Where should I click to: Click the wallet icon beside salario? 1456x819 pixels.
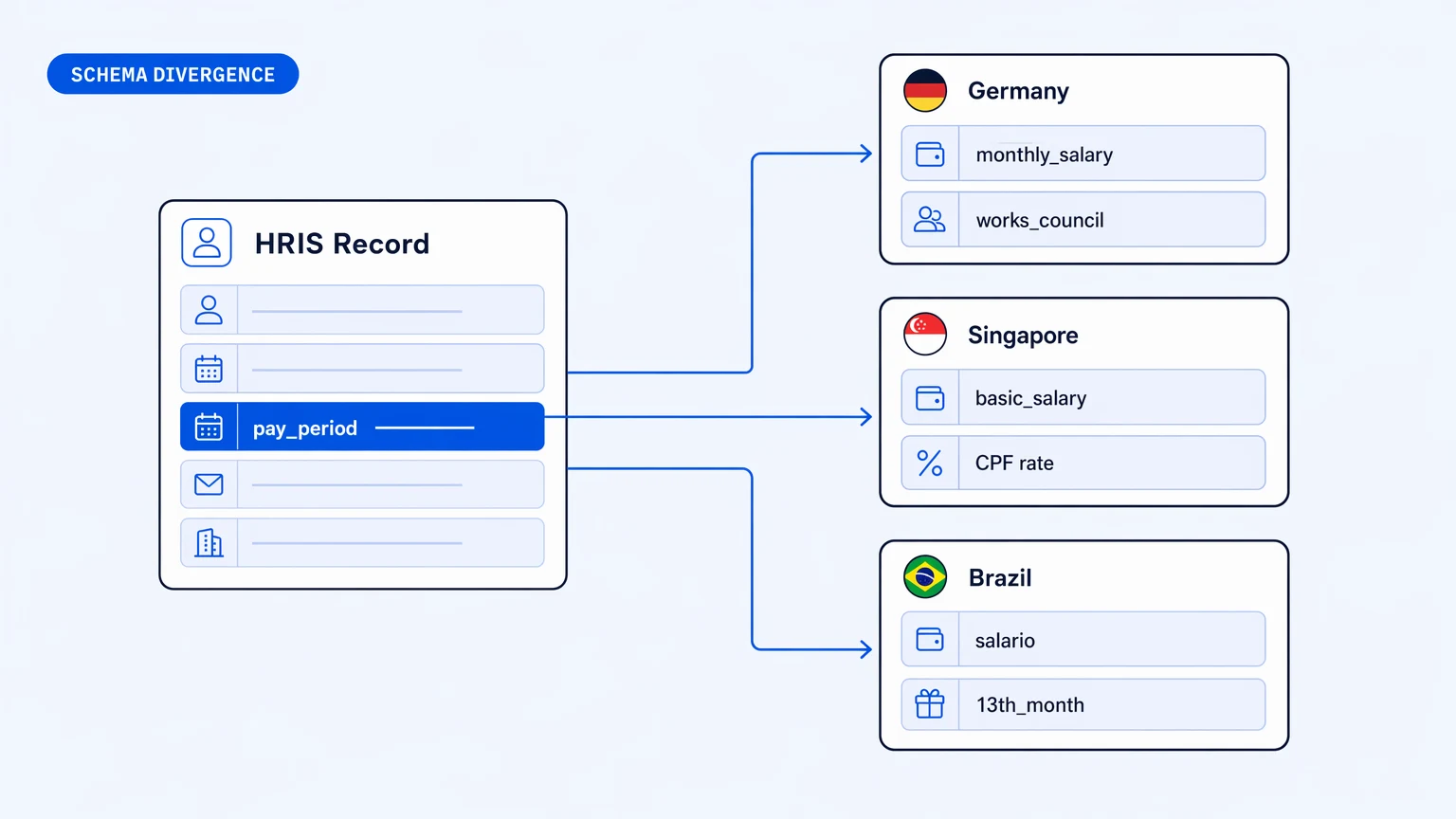tap(930, 640)
